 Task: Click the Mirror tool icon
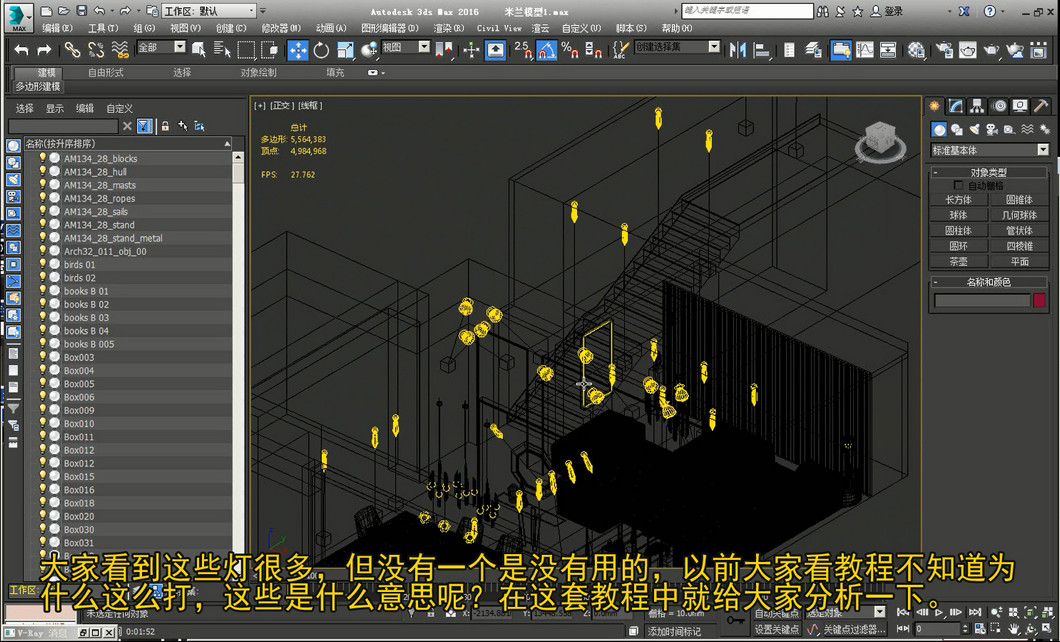[737, 50]
